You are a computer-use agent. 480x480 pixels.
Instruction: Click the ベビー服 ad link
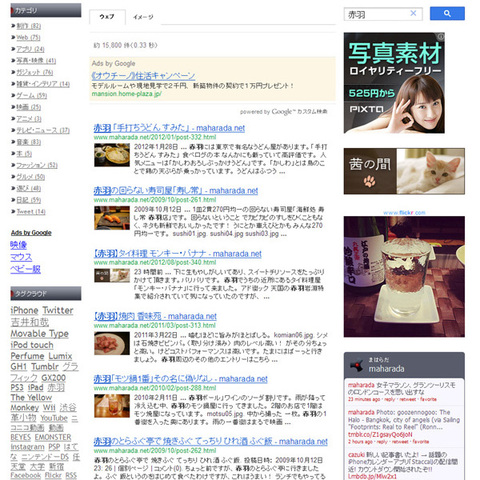pos(25,269)
